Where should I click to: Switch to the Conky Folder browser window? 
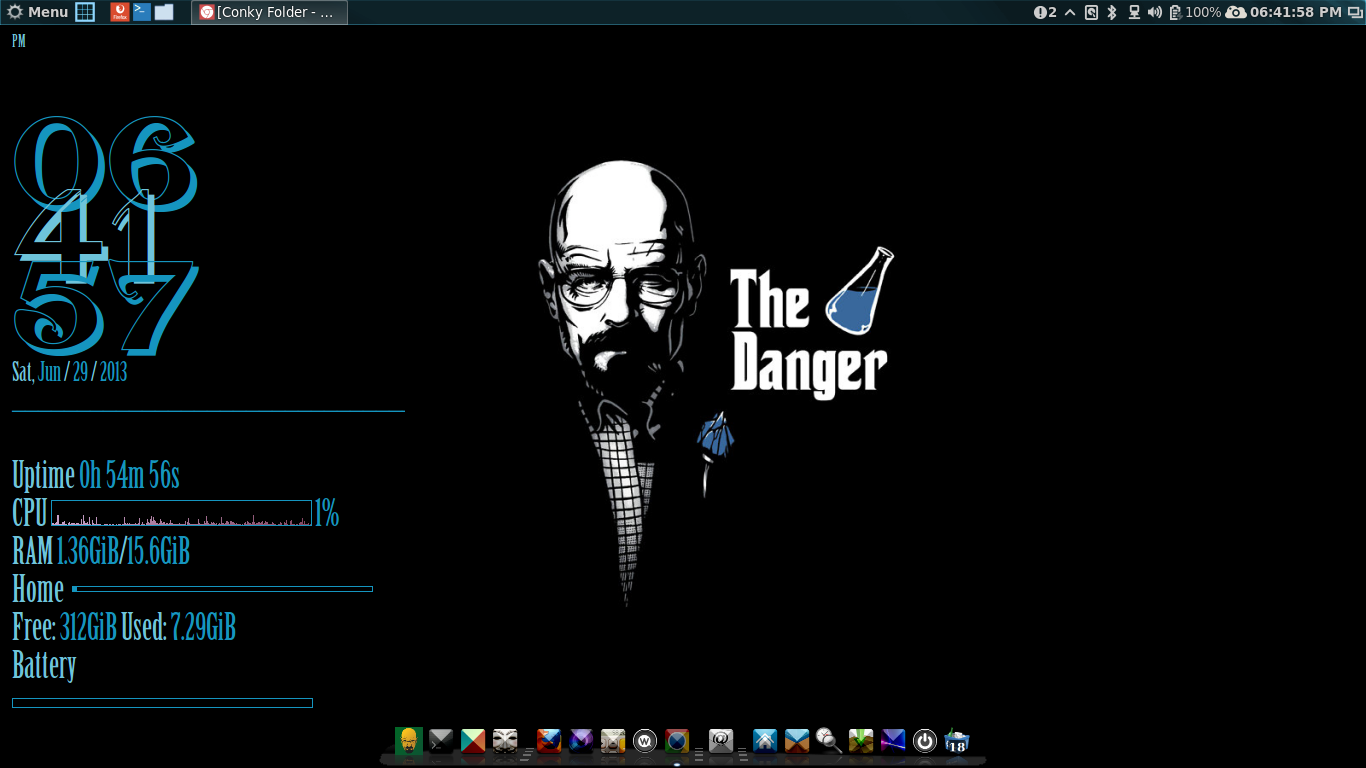270,12
